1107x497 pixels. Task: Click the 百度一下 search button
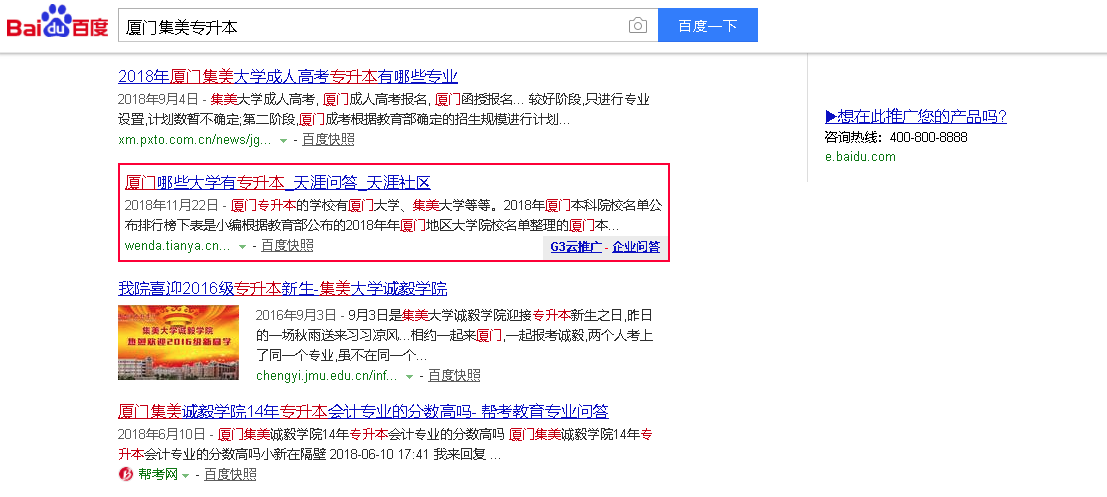[707, 26]
